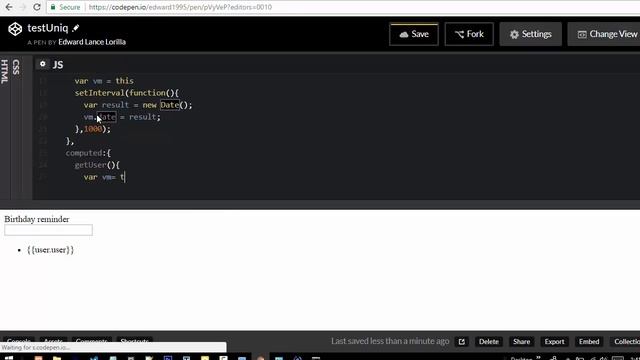Click the {{user.user}} list item
Viewport: 640px width, 360px height.
[50, 250]
